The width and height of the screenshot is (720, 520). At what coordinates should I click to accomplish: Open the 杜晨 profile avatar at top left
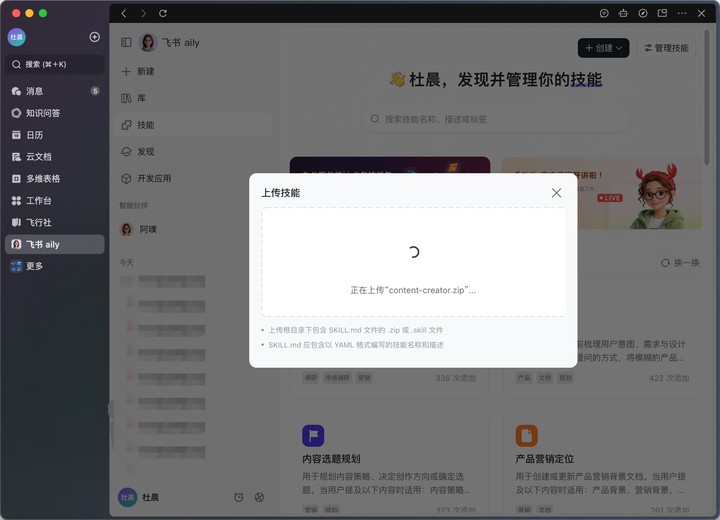17,37
